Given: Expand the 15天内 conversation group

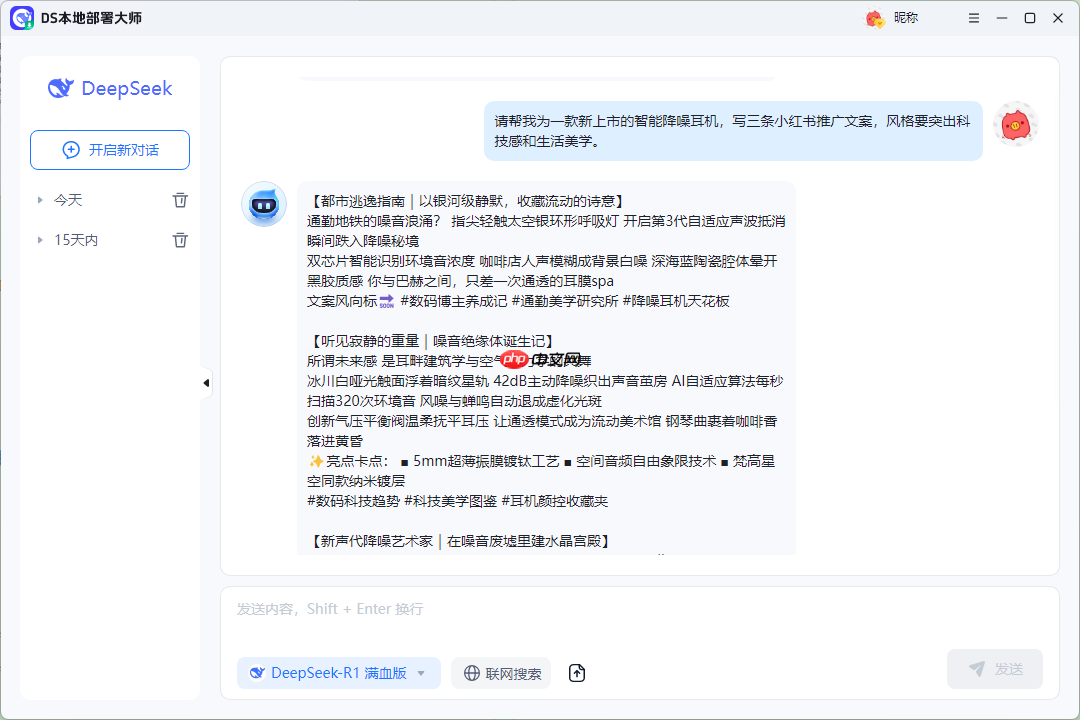Looking at the screenshot, I should coord(38,239).
